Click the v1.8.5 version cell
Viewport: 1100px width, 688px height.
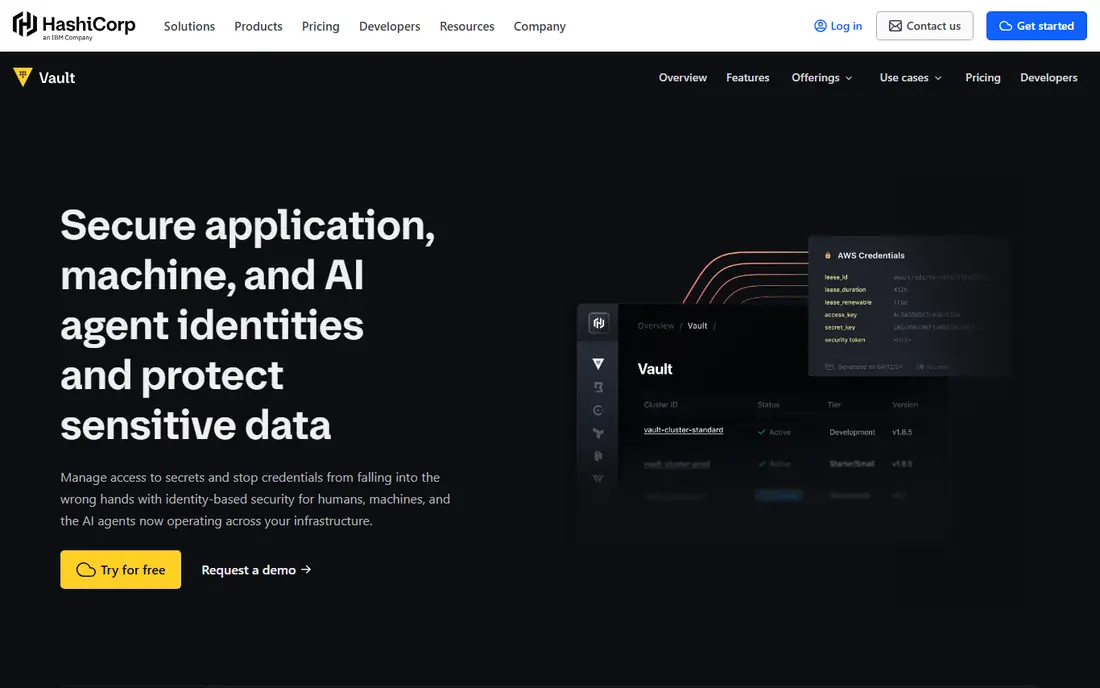click(x=902, y=432)
